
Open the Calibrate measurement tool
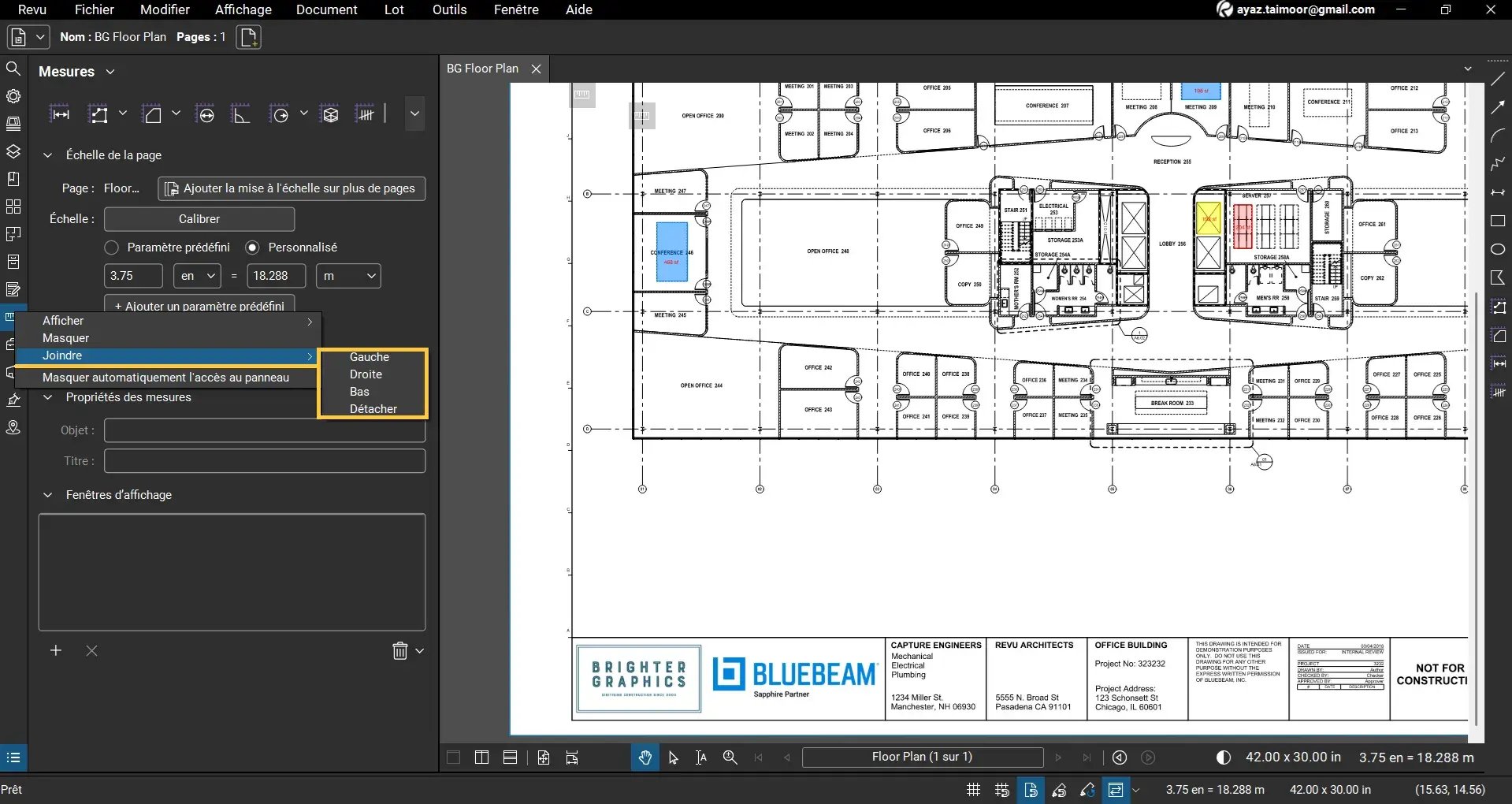199,219
